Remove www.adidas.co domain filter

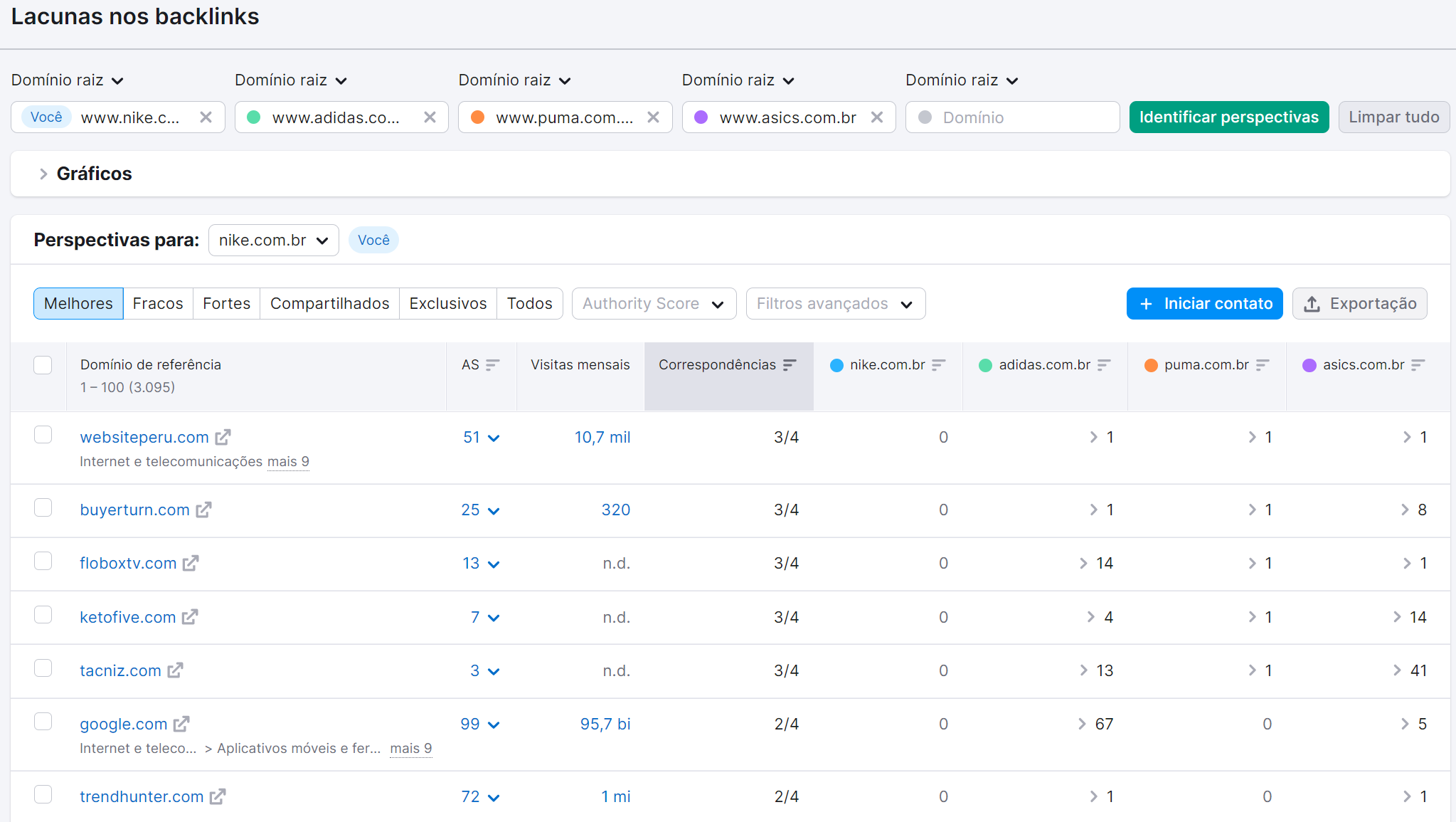pos(430,117)
